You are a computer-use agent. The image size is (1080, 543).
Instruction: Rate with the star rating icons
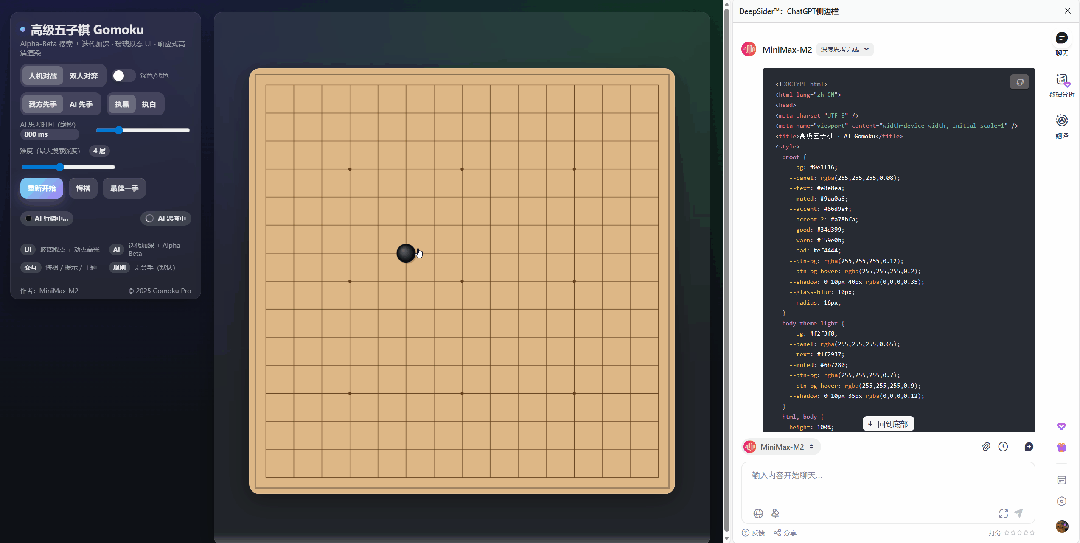click(1017, 533)
